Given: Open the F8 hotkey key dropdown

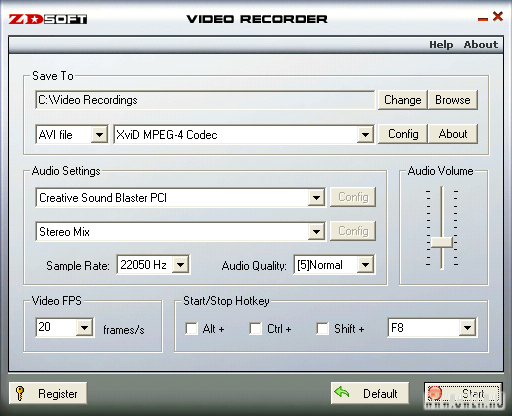Looking at the screenshot, I should coord(432,328).
